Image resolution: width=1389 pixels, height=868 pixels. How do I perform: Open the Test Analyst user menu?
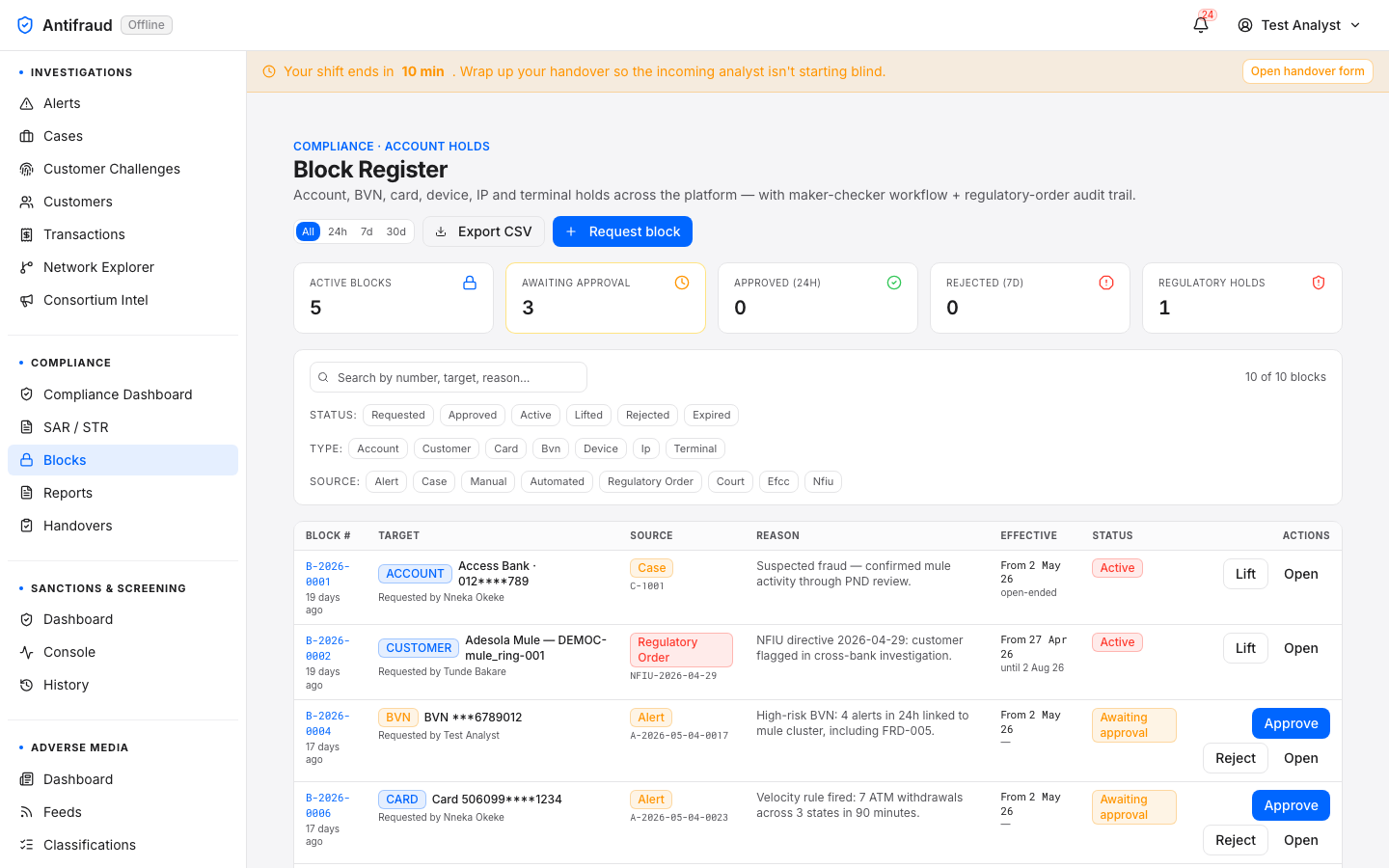pyautogui.click(x=1299, y=25)
